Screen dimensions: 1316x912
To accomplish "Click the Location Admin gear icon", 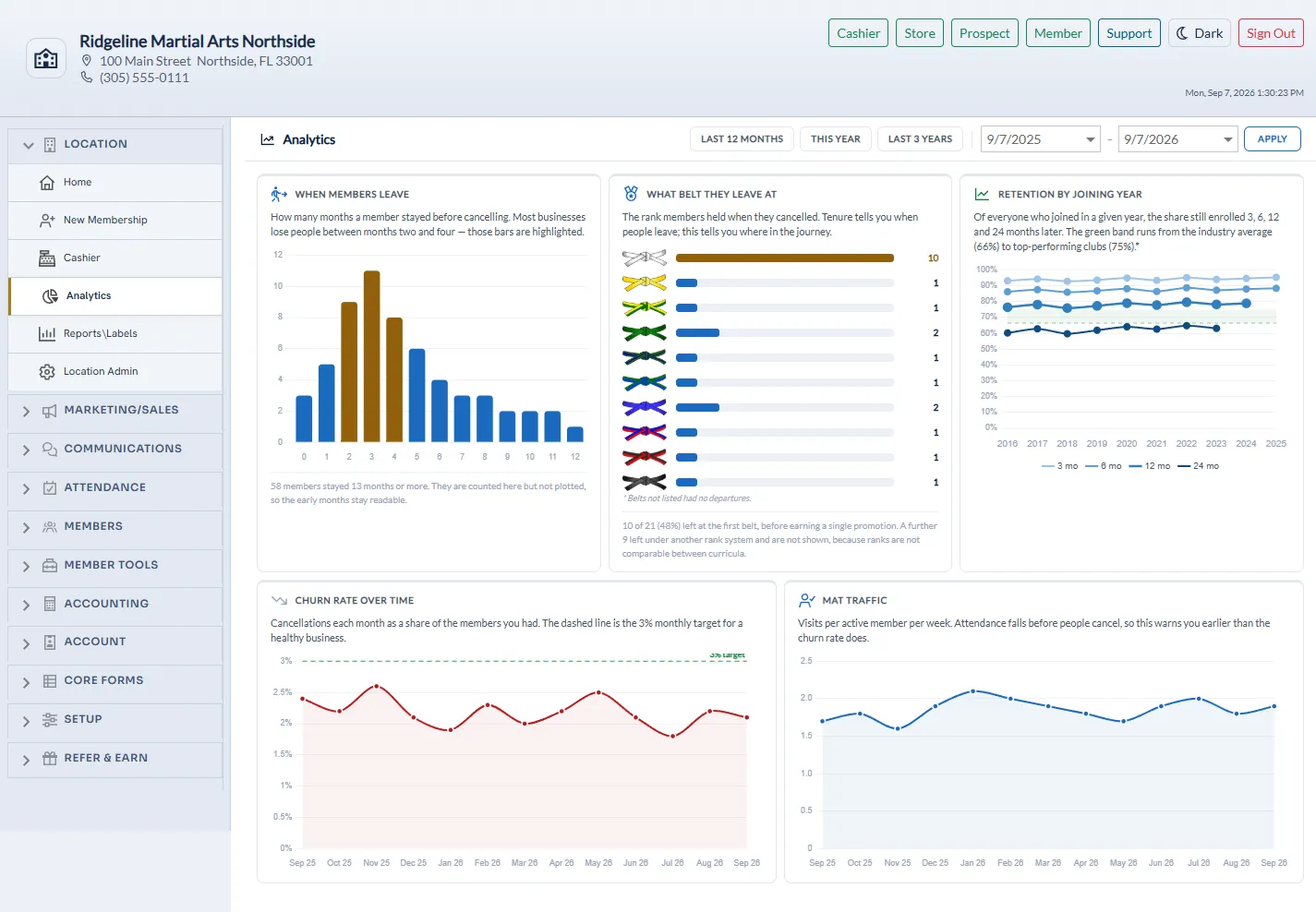I will point(47,372).
